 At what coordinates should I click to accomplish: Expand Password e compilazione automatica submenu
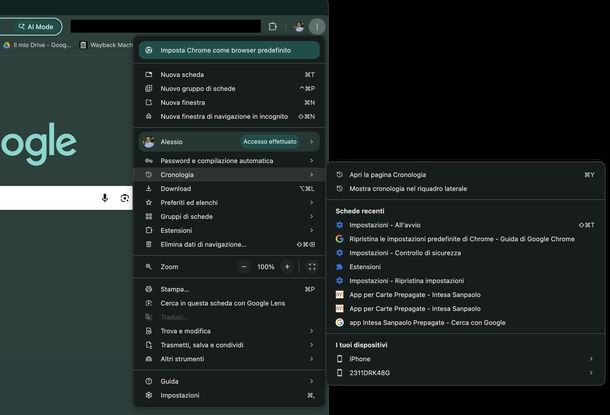pyautogui.click(x=229, y=161)
